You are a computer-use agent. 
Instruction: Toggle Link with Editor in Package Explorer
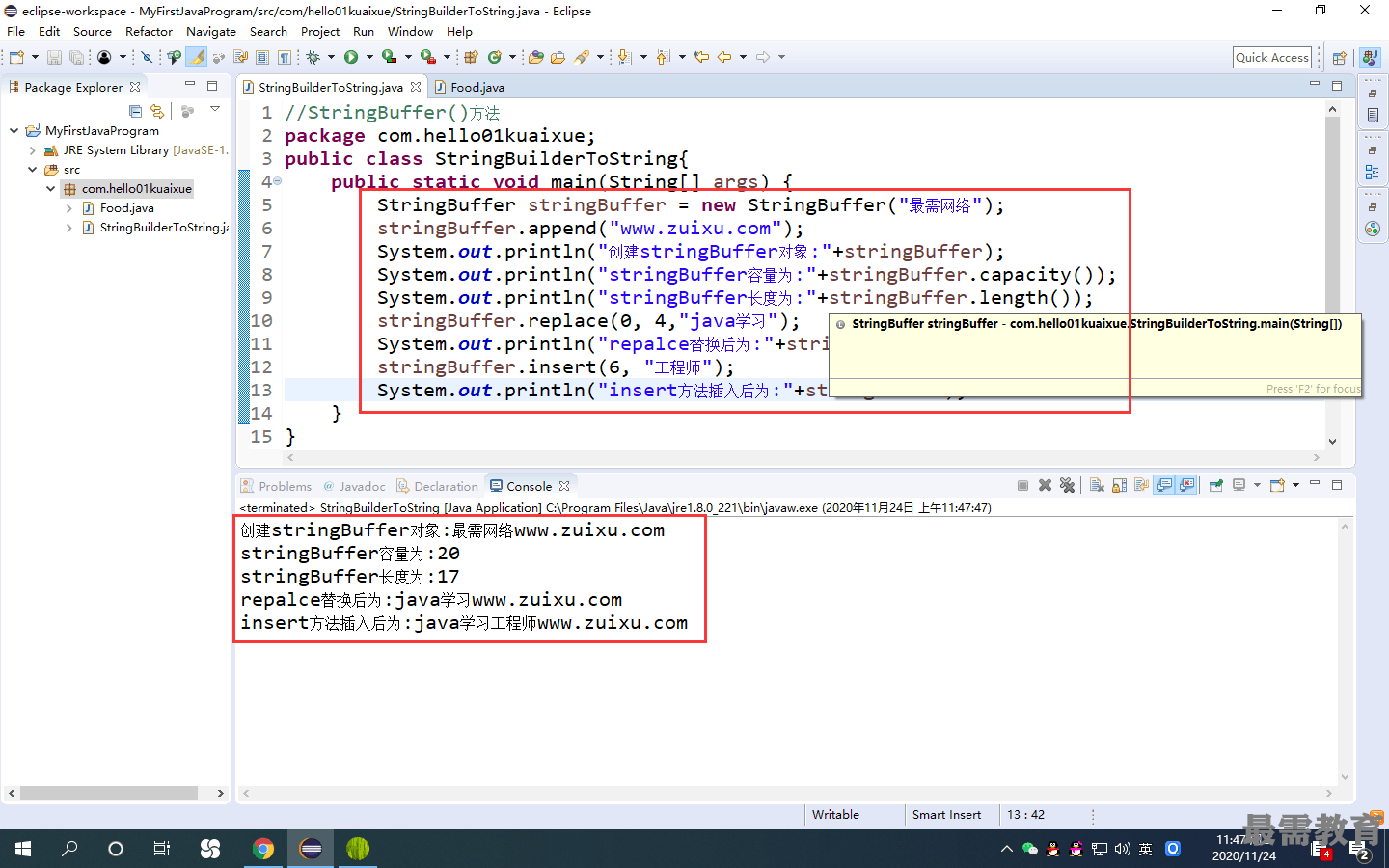pyautogui.click(x=157, y=111)
